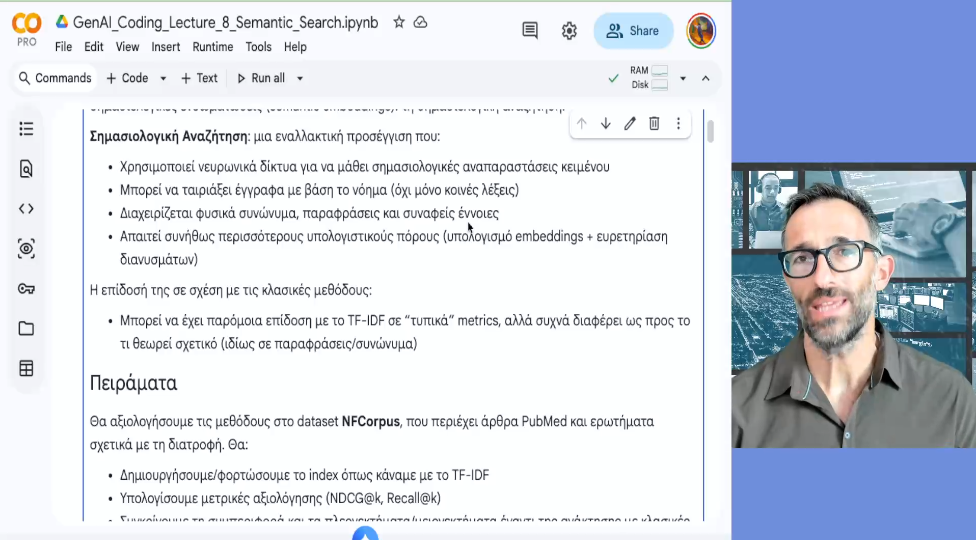976x540 pixels.
Task: Star the notebook title
Action: click(399, 22)
